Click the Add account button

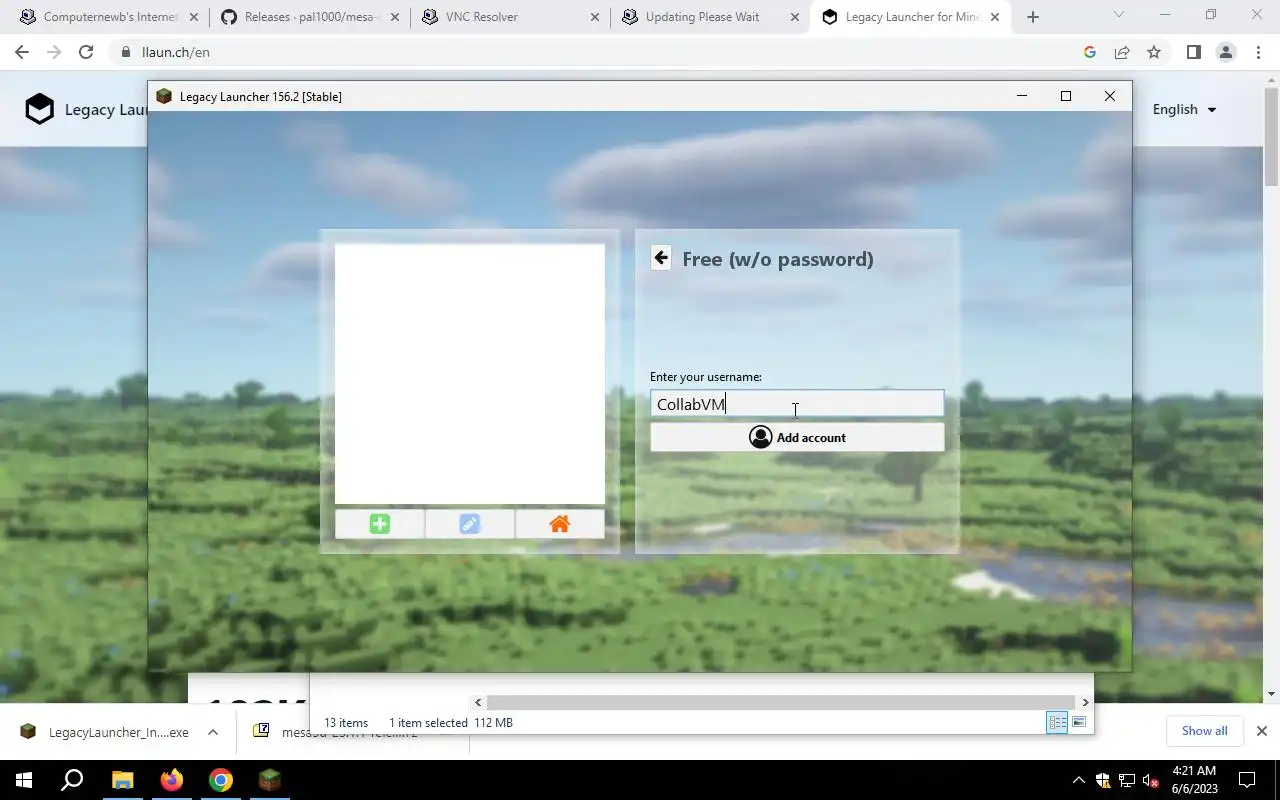pyautogui.click(x=797, y=437)
